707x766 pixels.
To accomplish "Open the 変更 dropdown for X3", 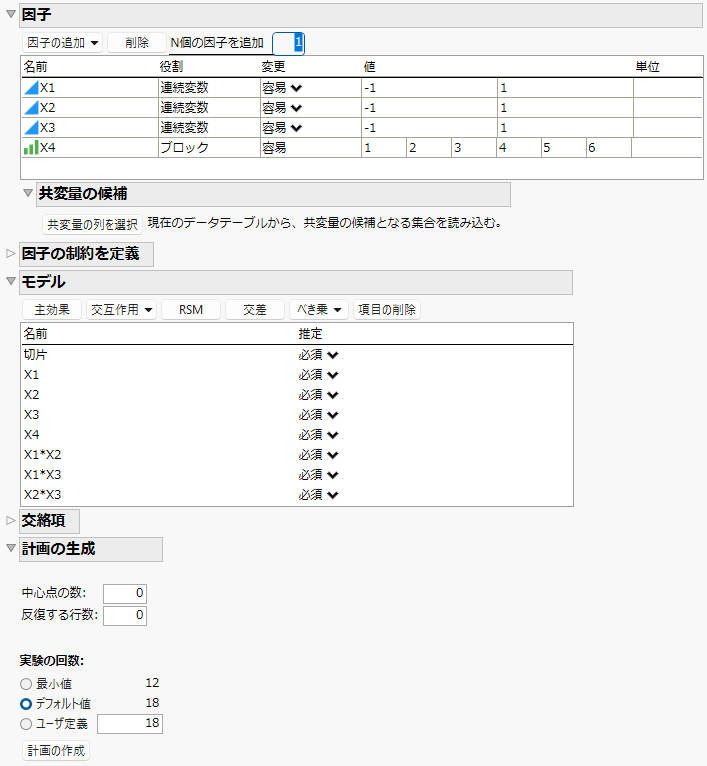I will pos(297,128).
